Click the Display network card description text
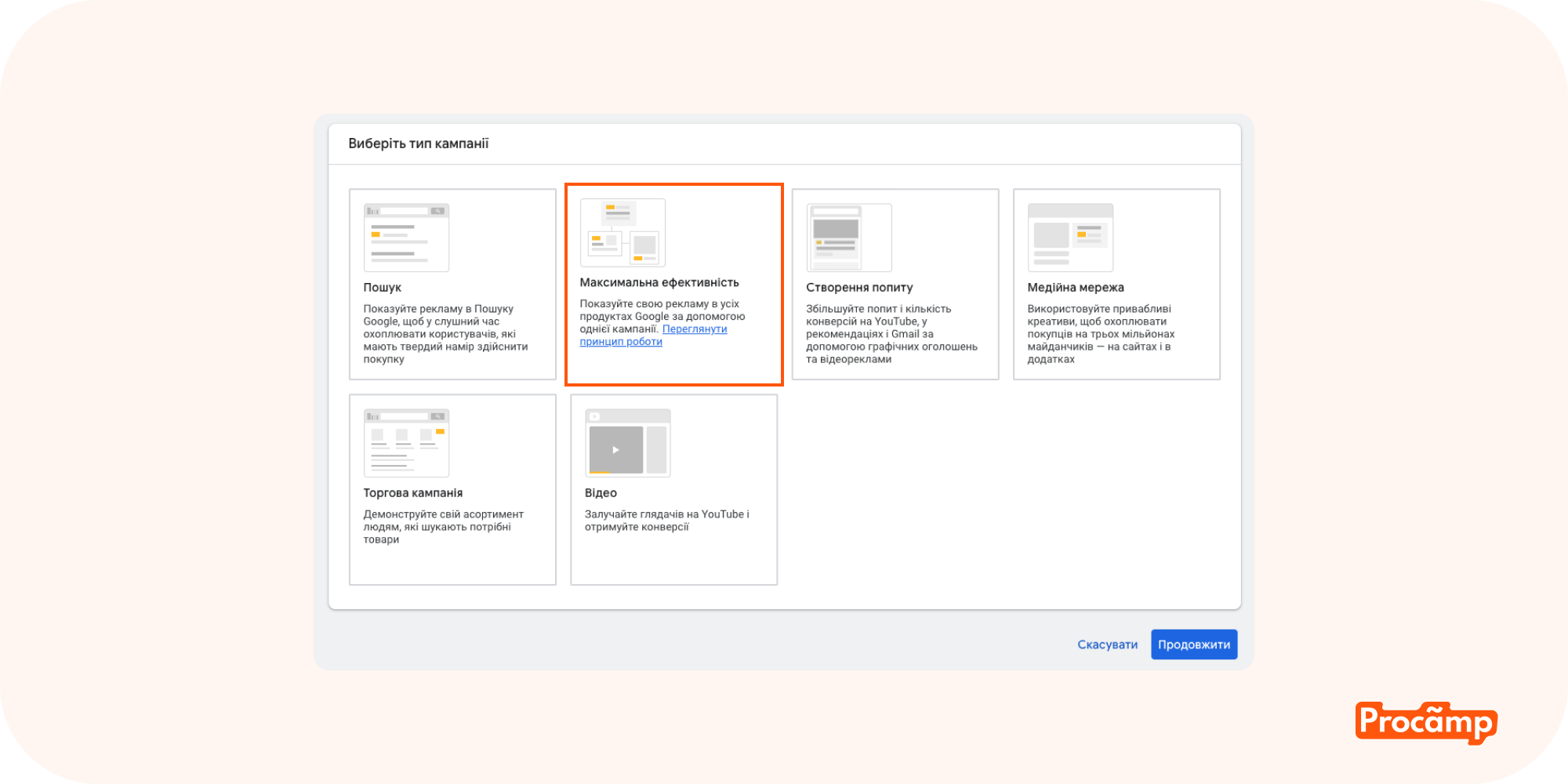1568x784 pixels. [x=1101, y=334]
